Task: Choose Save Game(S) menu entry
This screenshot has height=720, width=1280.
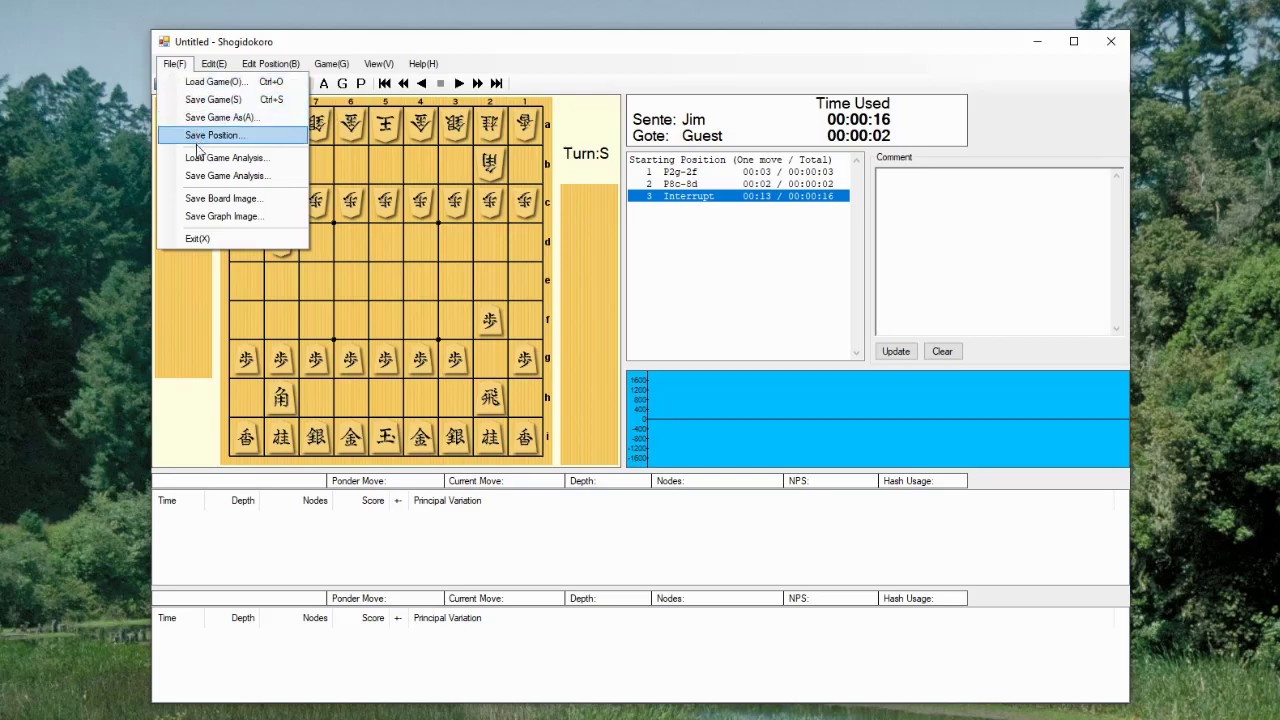Action: [x=233, y=100]
